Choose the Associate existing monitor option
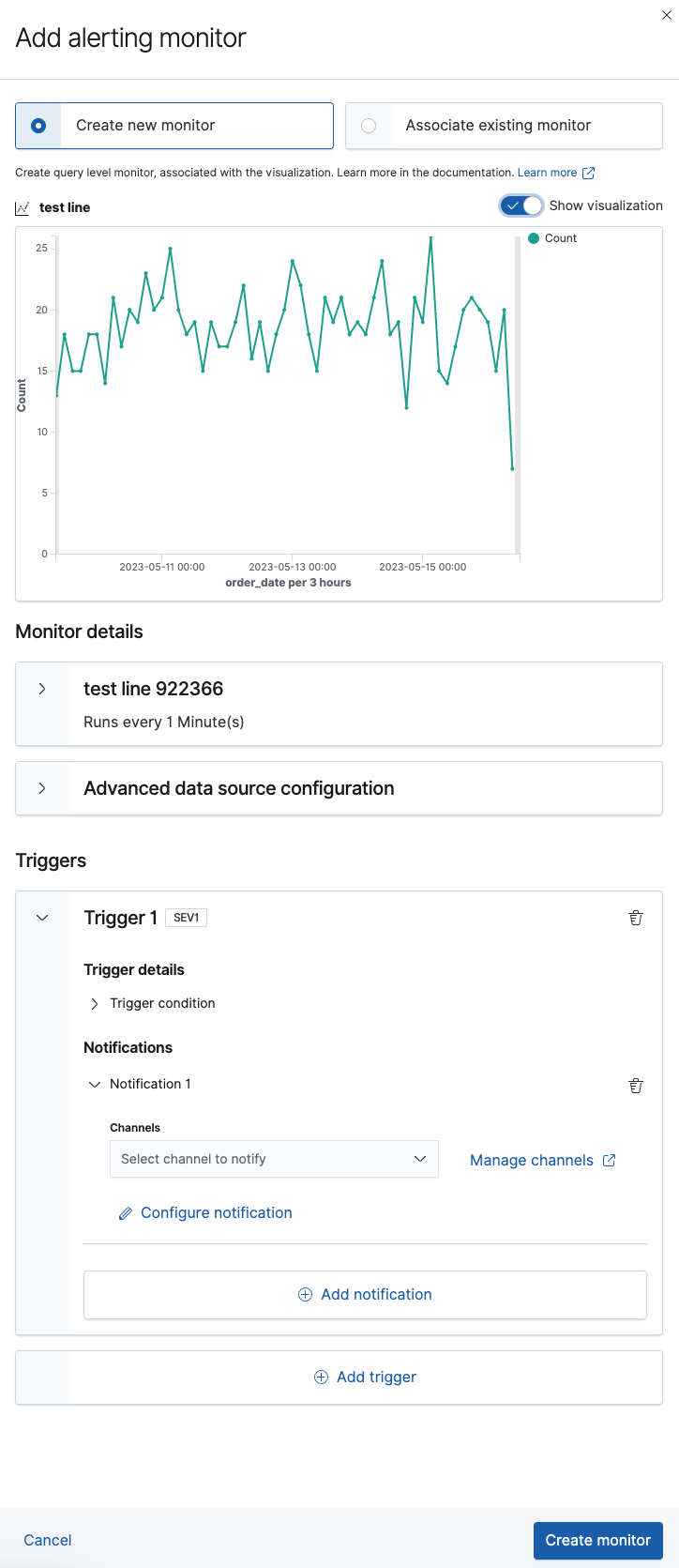Viewport: 679px width, 1568px height. click(x=369, y=125)
